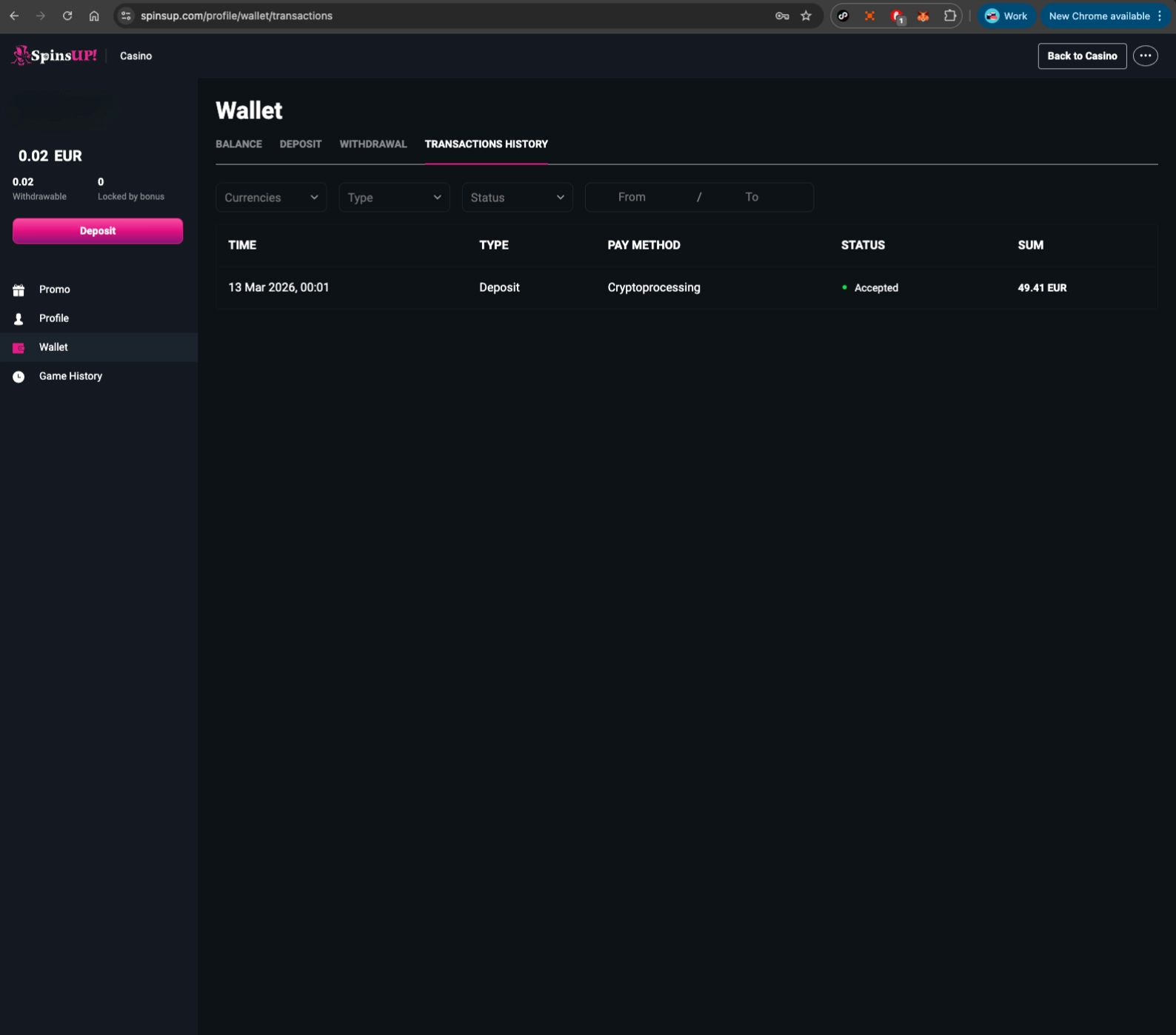Click the 0.02 EUR balance
1176x1035 pixels.
(50, 155)
